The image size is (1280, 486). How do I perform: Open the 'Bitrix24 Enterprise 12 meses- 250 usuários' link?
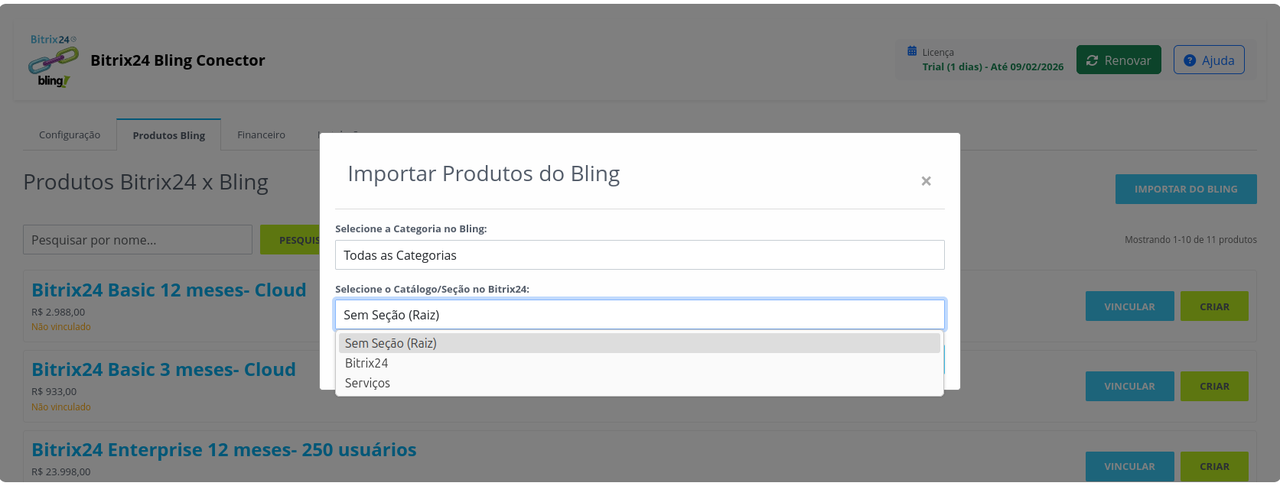click(x=224, y=450)
